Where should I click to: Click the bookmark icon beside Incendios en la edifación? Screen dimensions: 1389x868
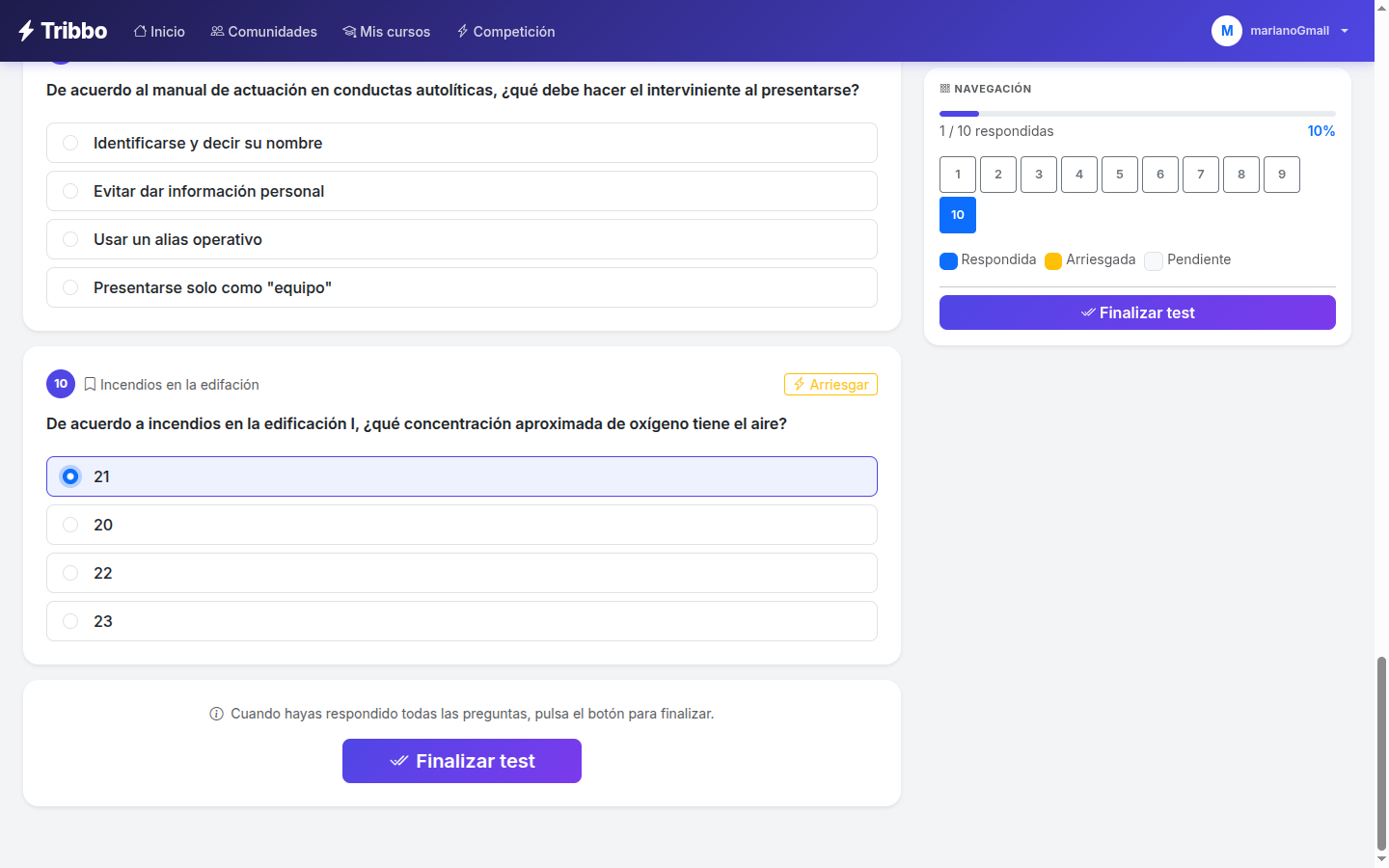(90, 384)
